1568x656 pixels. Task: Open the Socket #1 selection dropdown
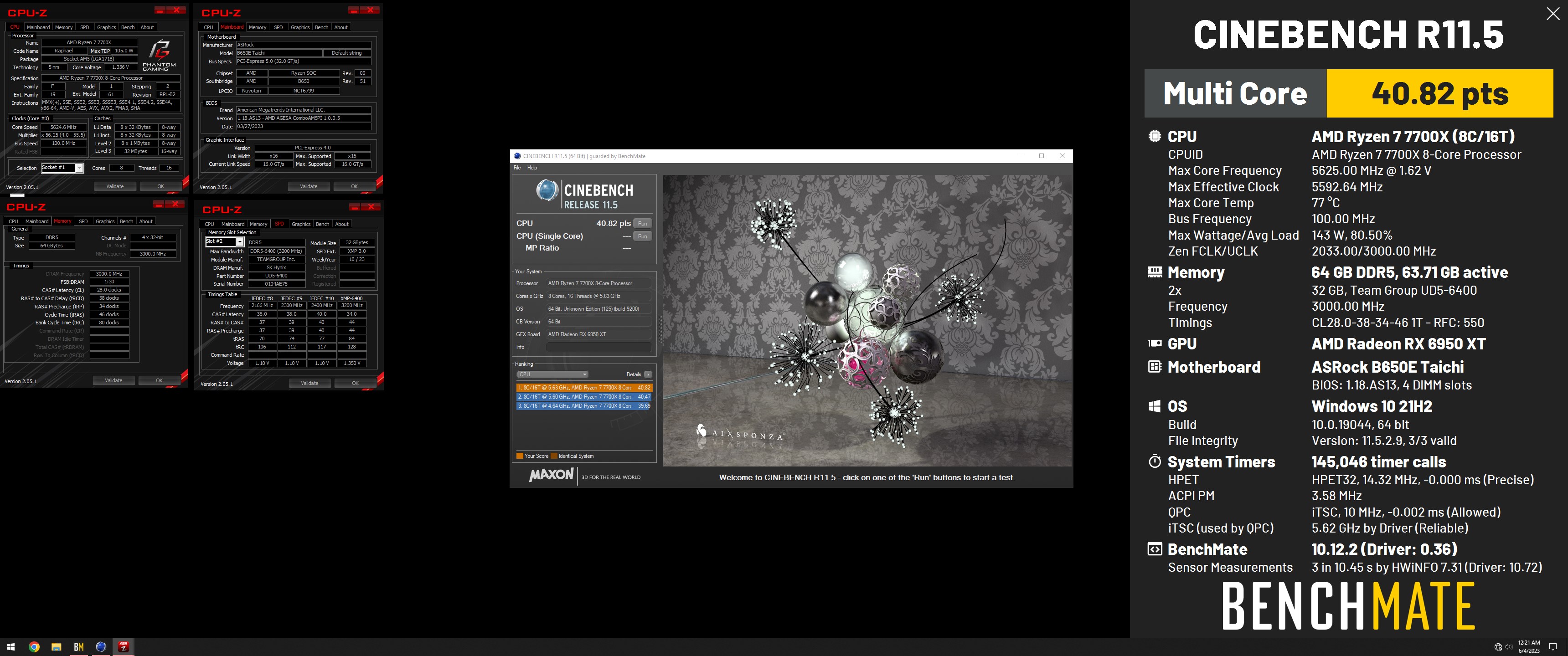coord(62,168)
